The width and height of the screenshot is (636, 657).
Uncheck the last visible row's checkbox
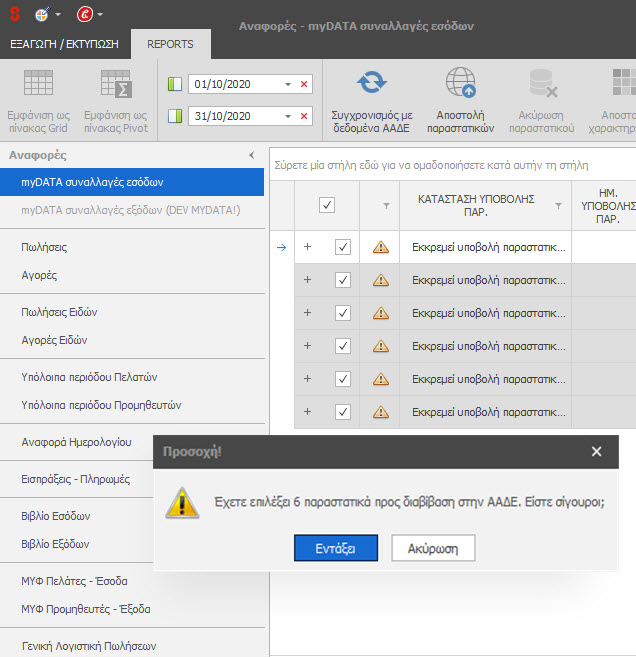point(343,412)
